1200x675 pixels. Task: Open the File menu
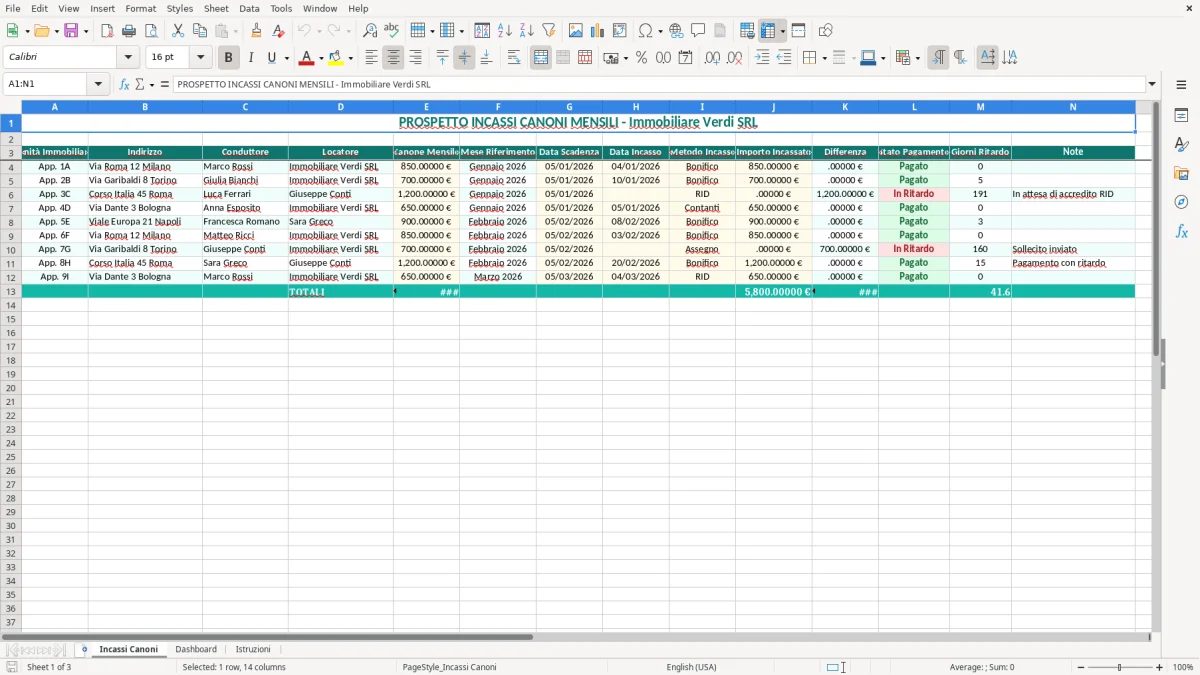coord(13,8)
